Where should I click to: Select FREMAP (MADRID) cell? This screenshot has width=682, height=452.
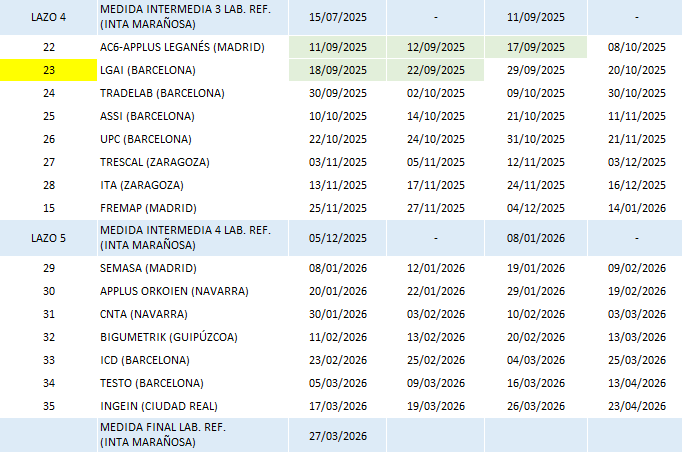[x=193, y=208]
